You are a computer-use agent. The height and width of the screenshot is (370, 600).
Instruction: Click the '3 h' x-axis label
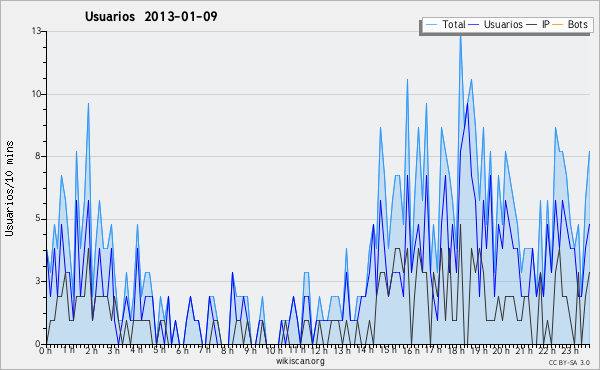(114, 351)
